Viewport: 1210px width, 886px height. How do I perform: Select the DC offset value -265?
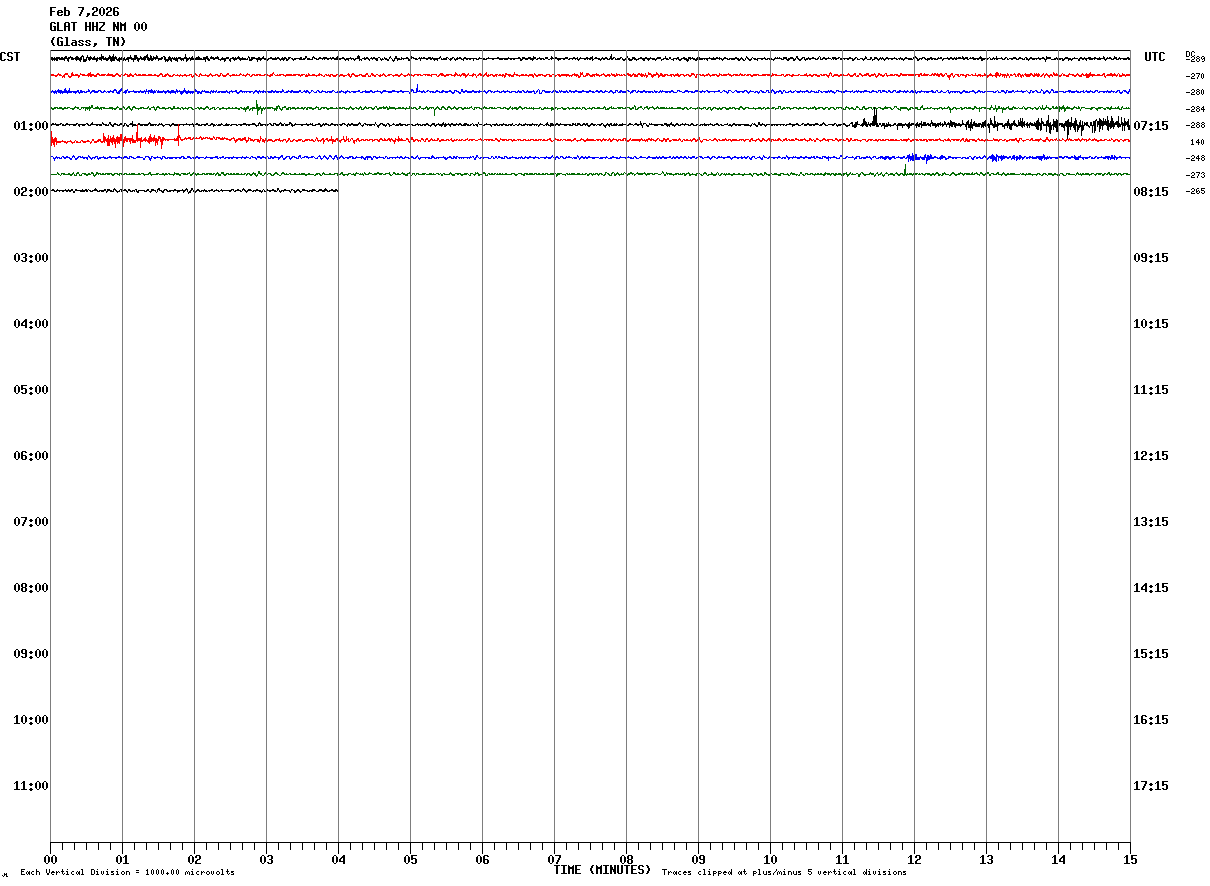tap(1195, 191)
